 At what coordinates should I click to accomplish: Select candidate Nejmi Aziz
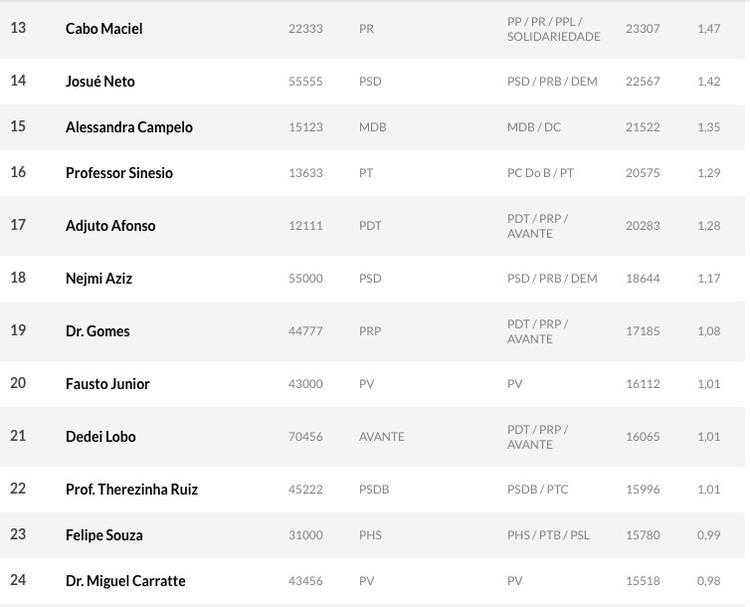coord(99,279)
